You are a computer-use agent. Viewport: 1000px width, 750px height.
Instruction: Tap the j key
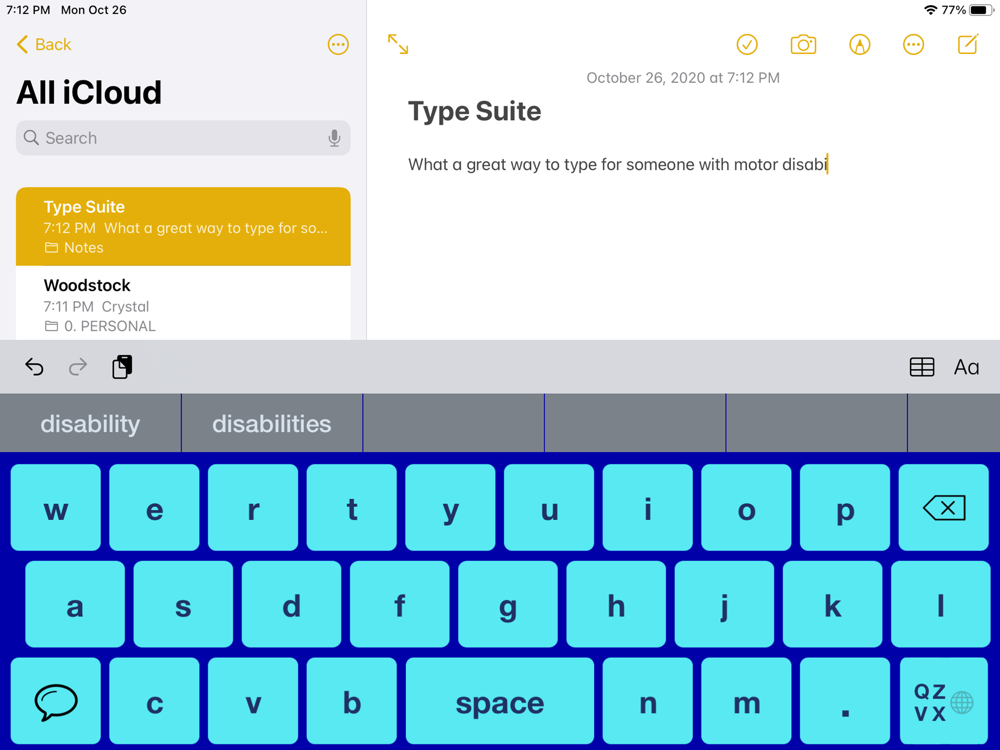724,605
